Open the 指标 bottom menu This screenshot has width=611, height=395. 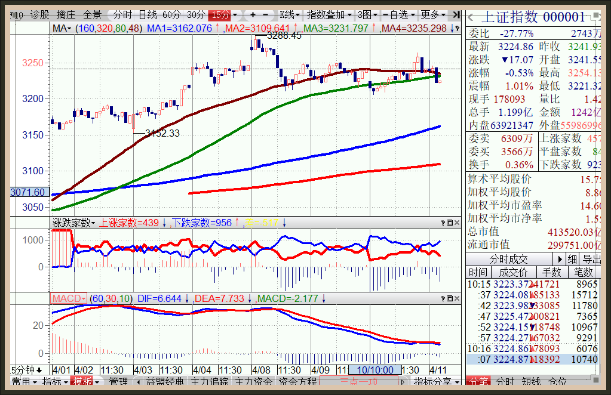(55, 381)
